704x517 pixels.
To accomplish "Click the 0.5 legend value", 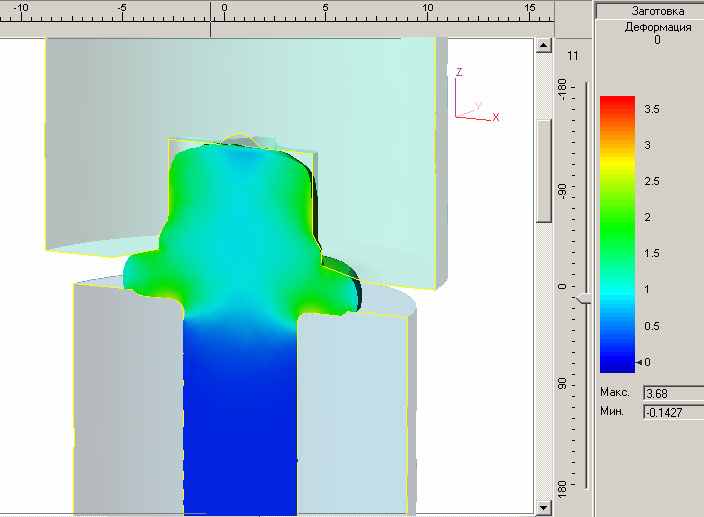I will tap(651, 326).
